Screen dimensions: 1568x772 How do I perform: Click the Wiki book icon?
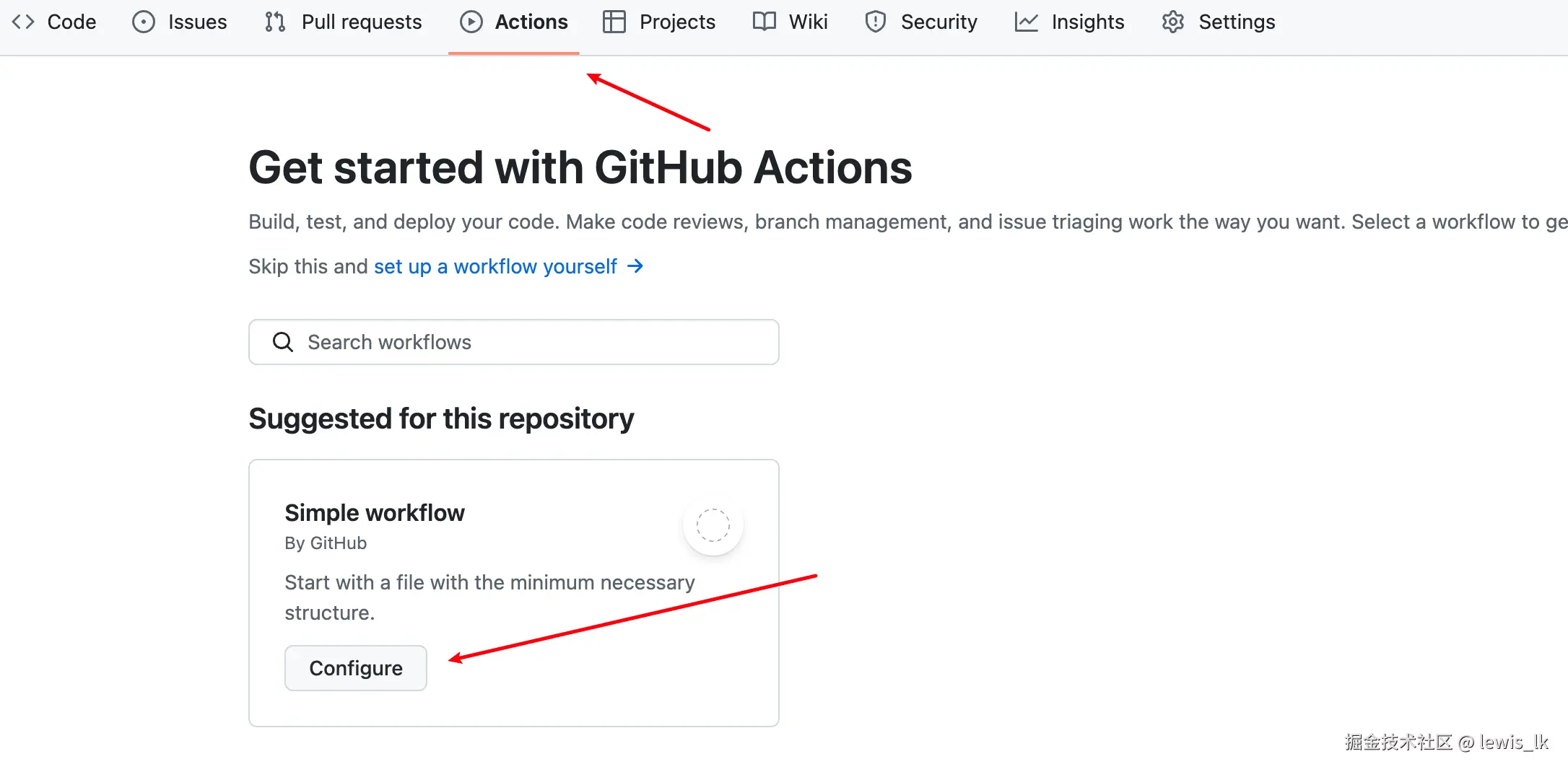pyautogui.click(x=764, y=22)
